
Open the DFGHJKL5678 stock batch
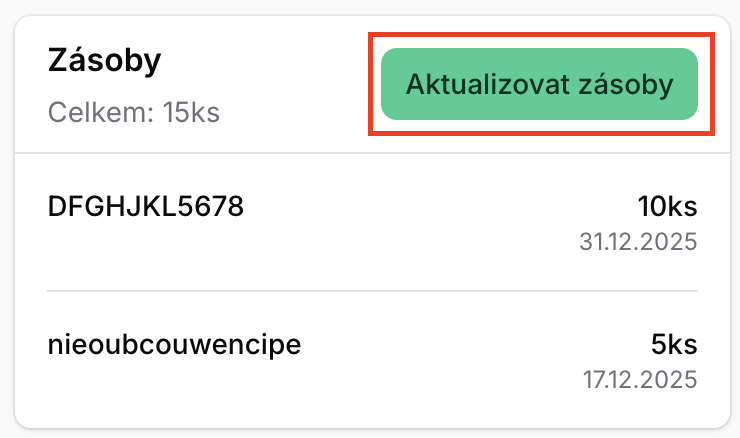click(x=146, y=207)
